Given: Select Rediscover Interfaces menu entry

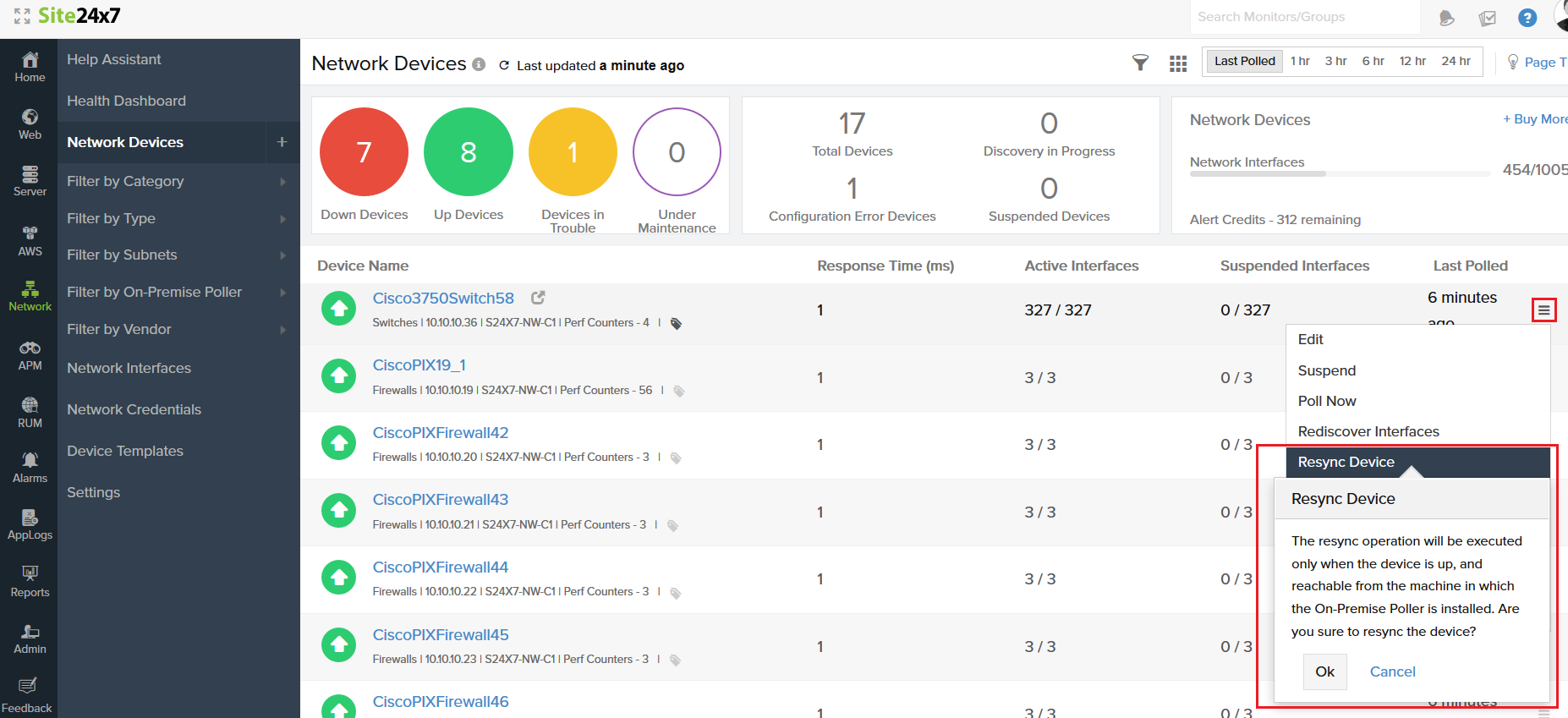Looking at the screenshot, I should click(1368, 431).
